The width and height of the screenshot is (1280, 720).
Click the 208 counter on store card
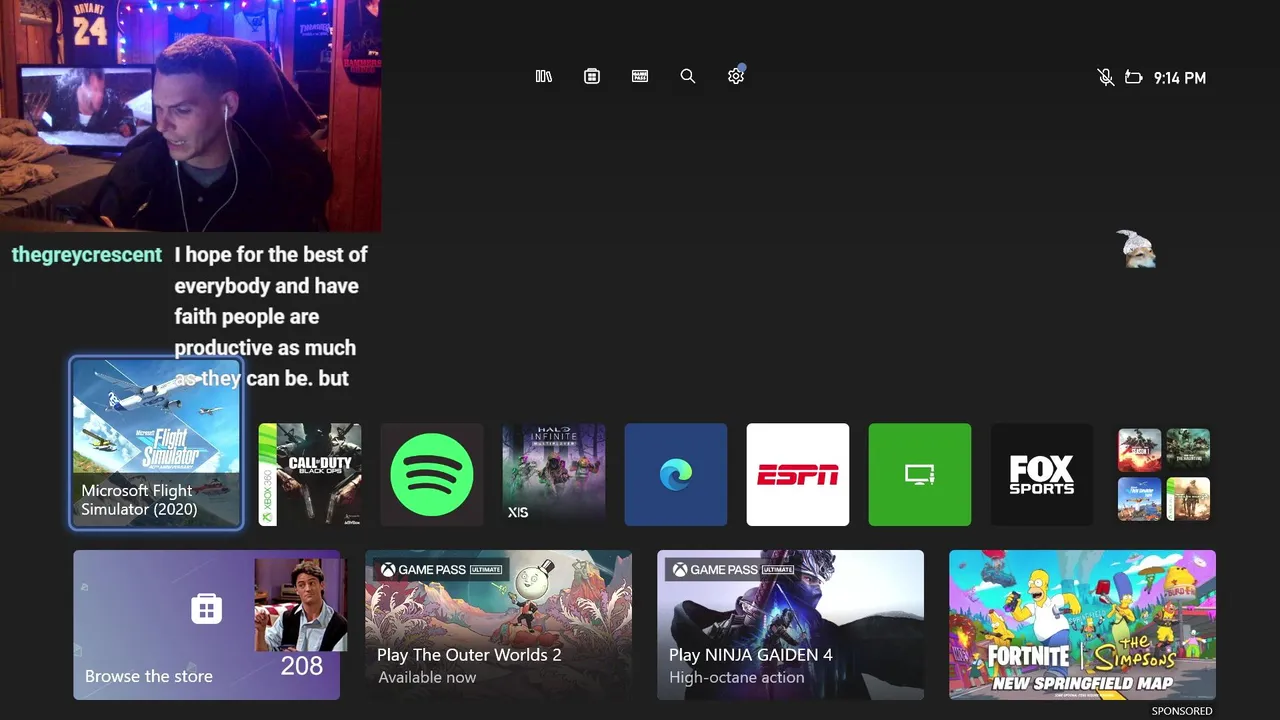(x=302, y=666)
